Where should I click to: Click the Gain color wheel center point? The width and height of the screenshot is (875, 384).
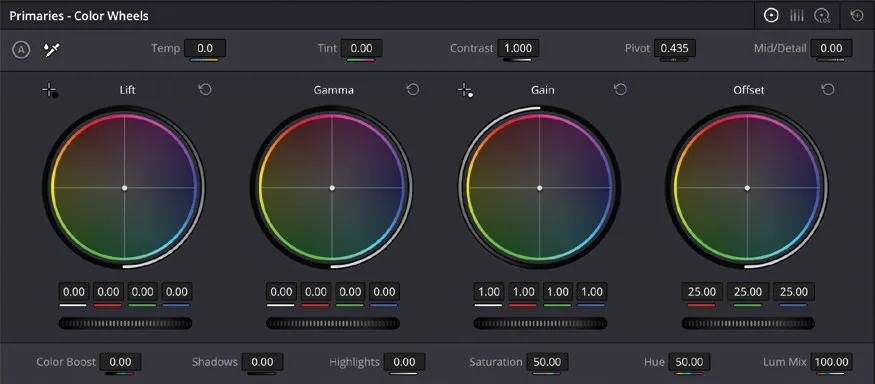540,188
